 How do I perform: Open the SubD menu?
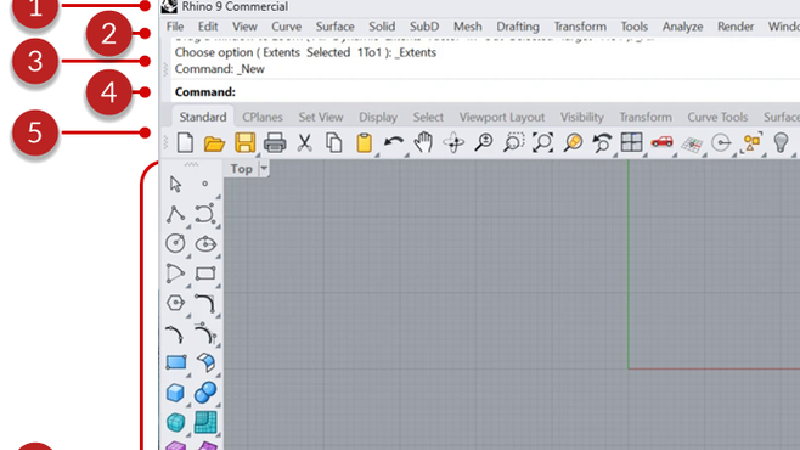click(x=424, y=27)
